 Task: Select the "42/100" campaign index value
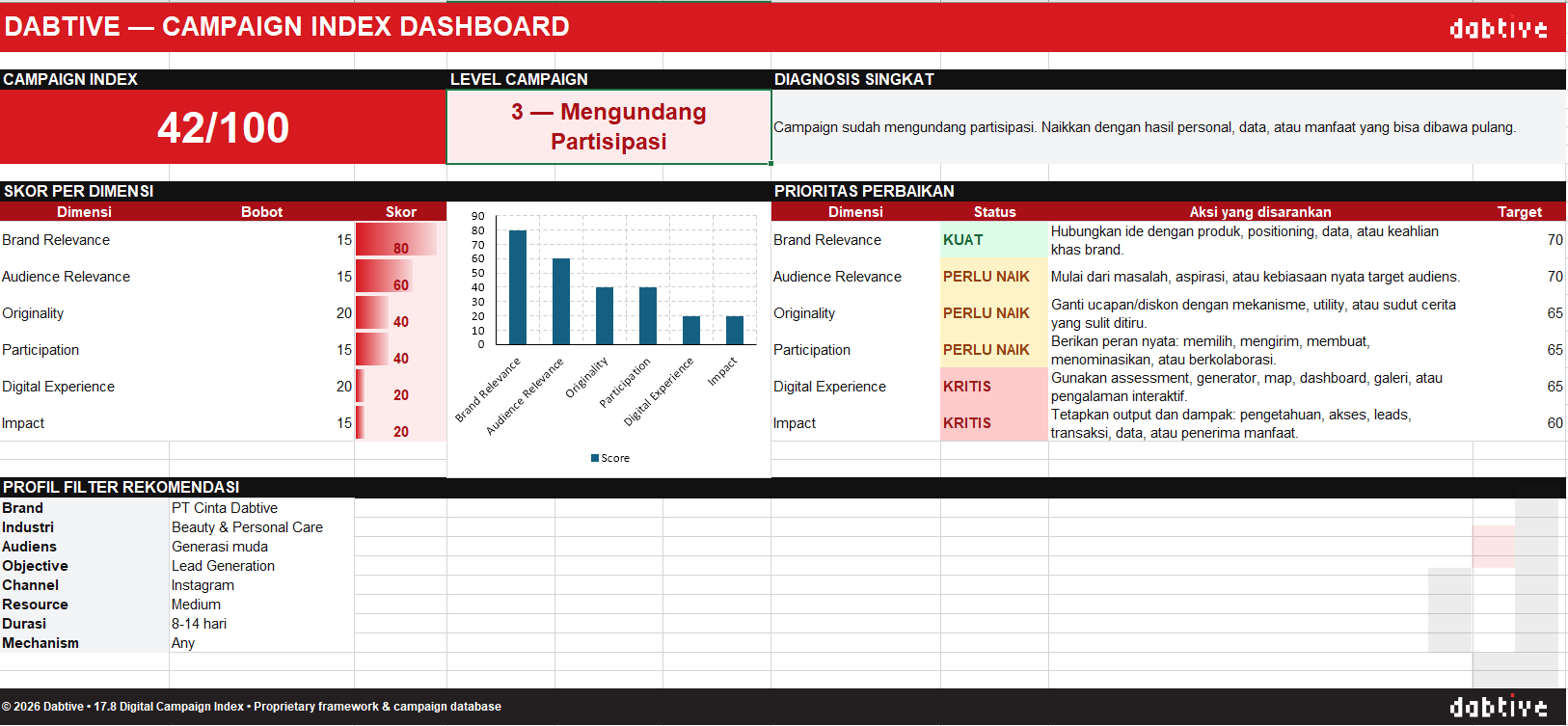223,127
